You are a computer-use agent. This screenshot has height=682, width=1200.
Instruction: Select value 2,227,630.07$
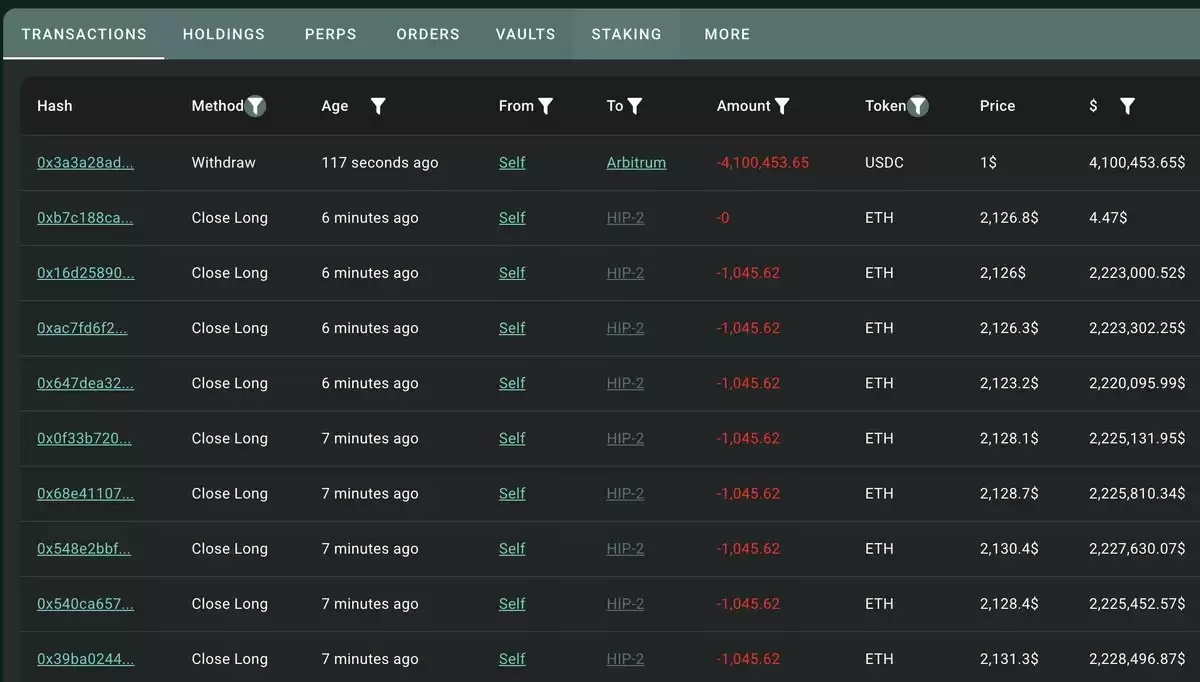[x=1137, y=548]
